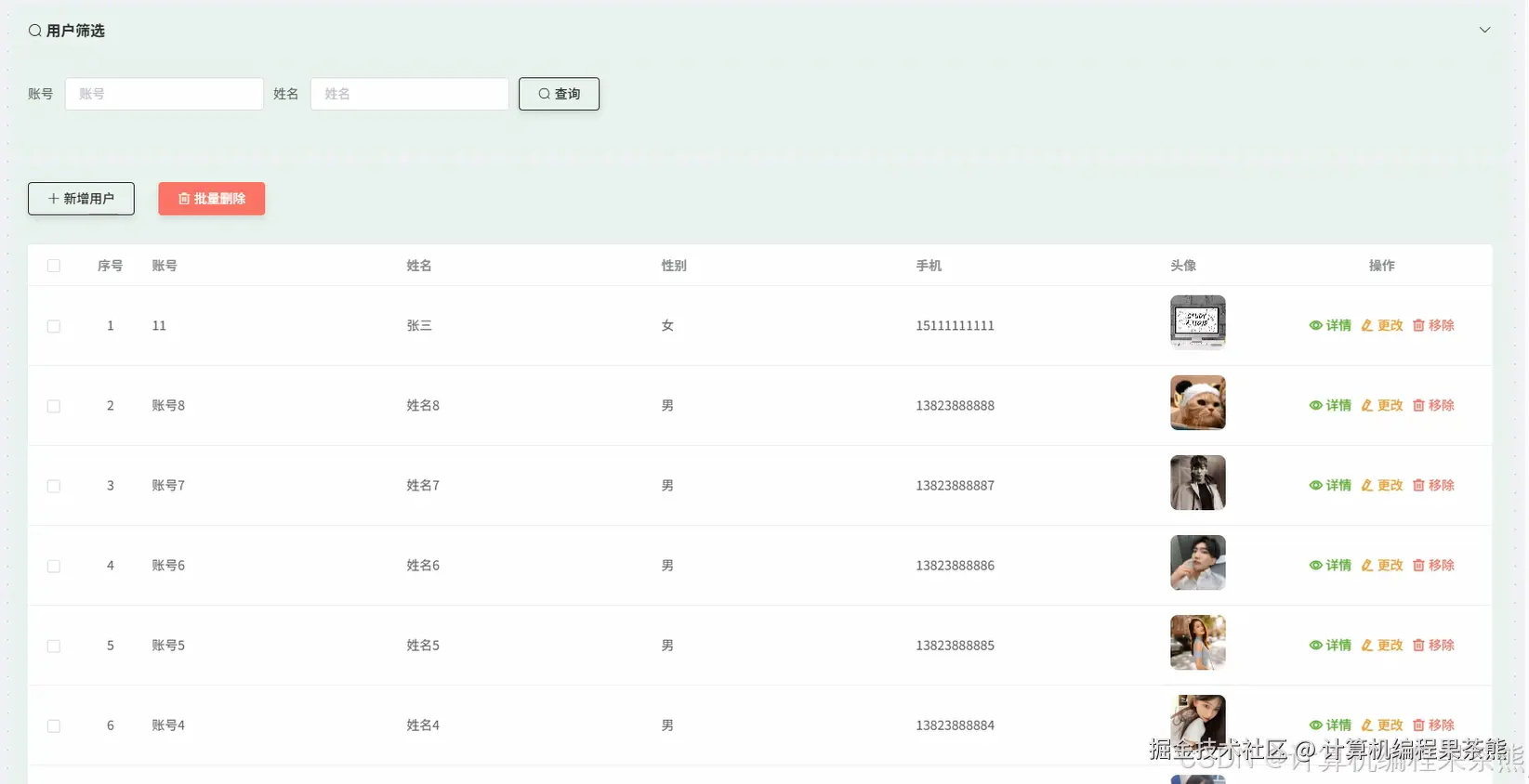View 详情 for user 姓名7
This screenshot has width=1529, height=784.
click(x=1330, y=486)
